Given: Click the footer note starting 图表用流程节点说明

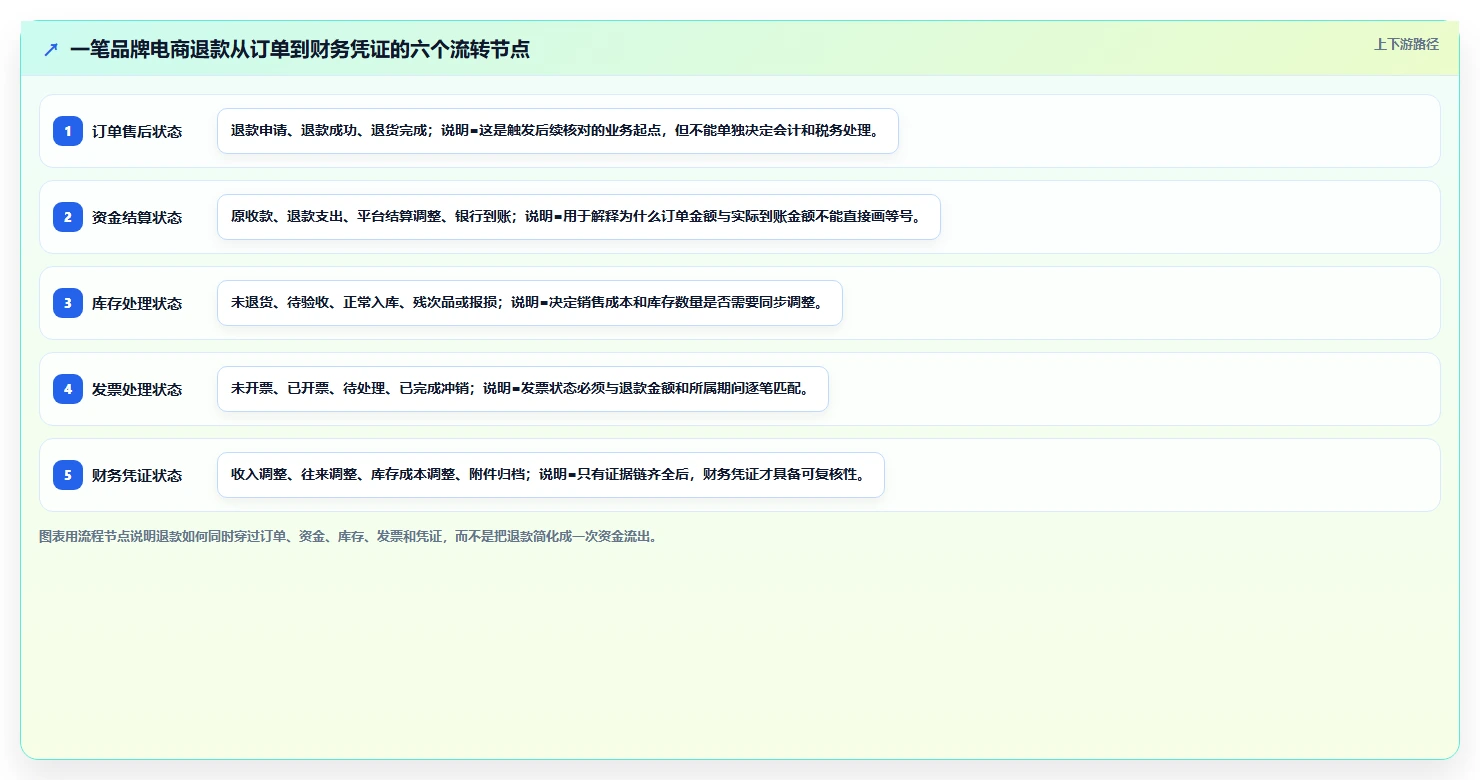Looking at the screenshot, I should click(348, 537).
